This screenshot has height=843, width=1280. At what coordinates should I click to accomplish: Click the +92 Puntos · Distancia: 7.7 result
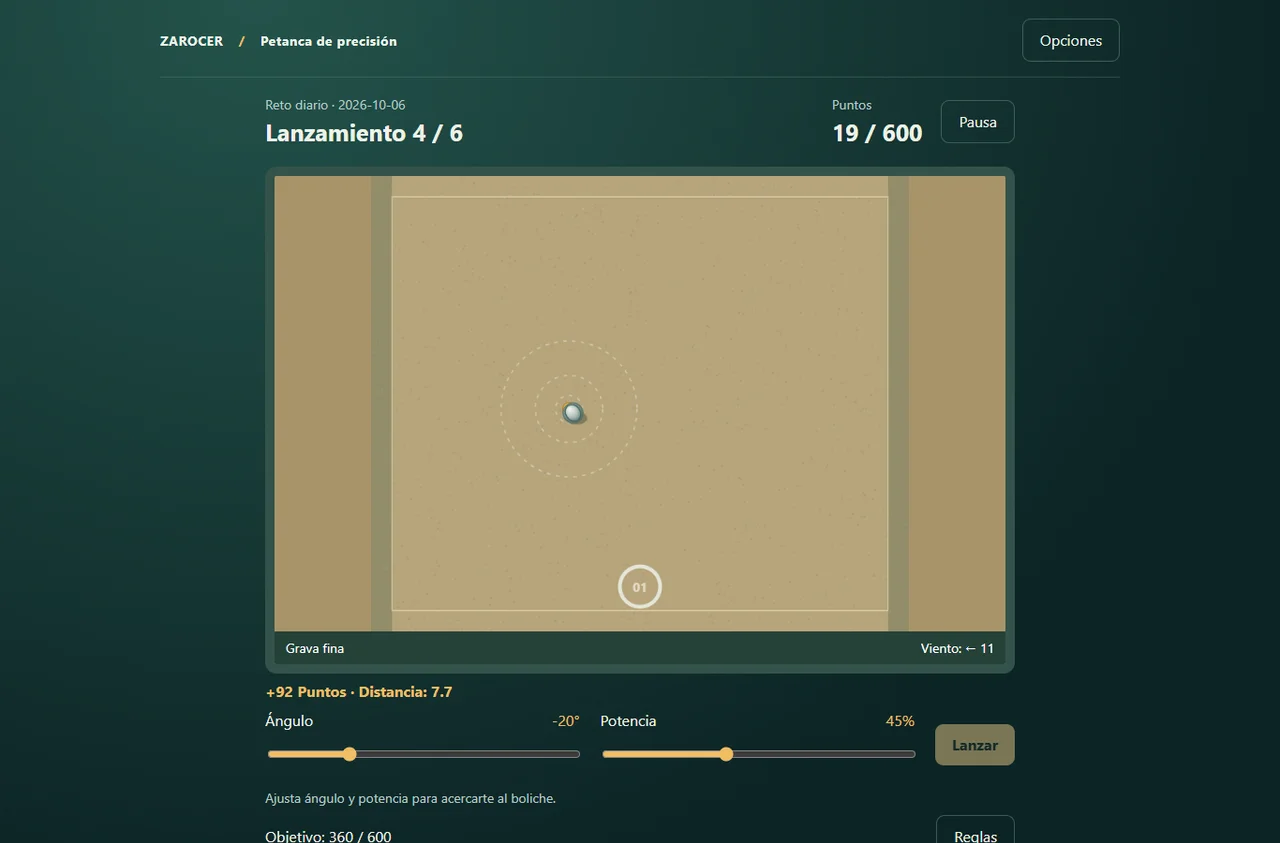359,692
